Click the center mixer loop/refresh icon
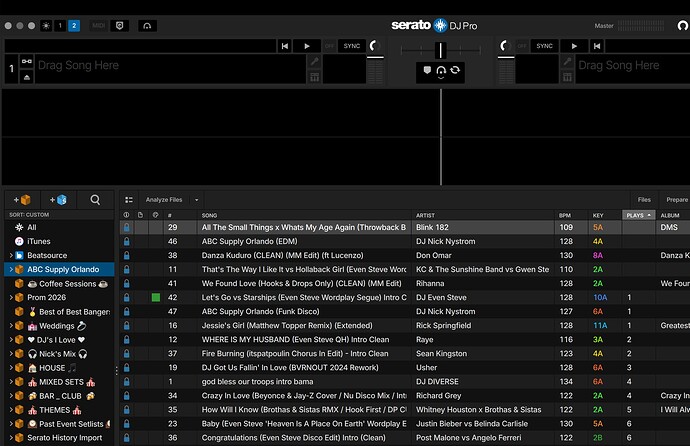 (455, 70)
